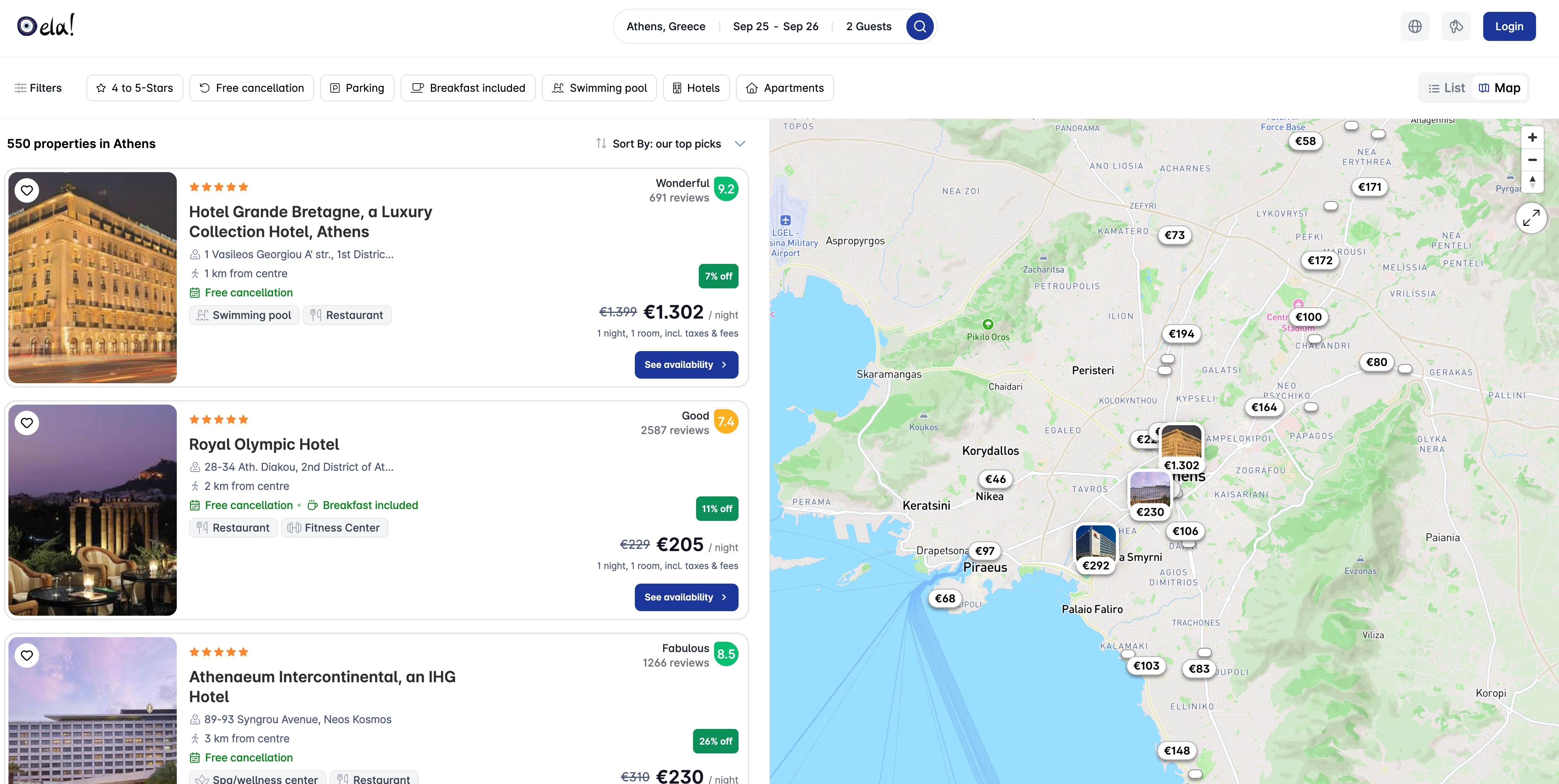Open Hotel Grande Bretagne hotel title
This screenshot has height=784, width=1559.
click(310, 222)
